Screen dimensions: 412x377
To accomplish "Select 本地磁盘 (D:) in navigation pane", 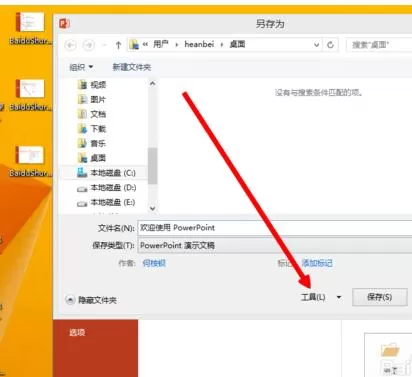I will coord(106,188).
